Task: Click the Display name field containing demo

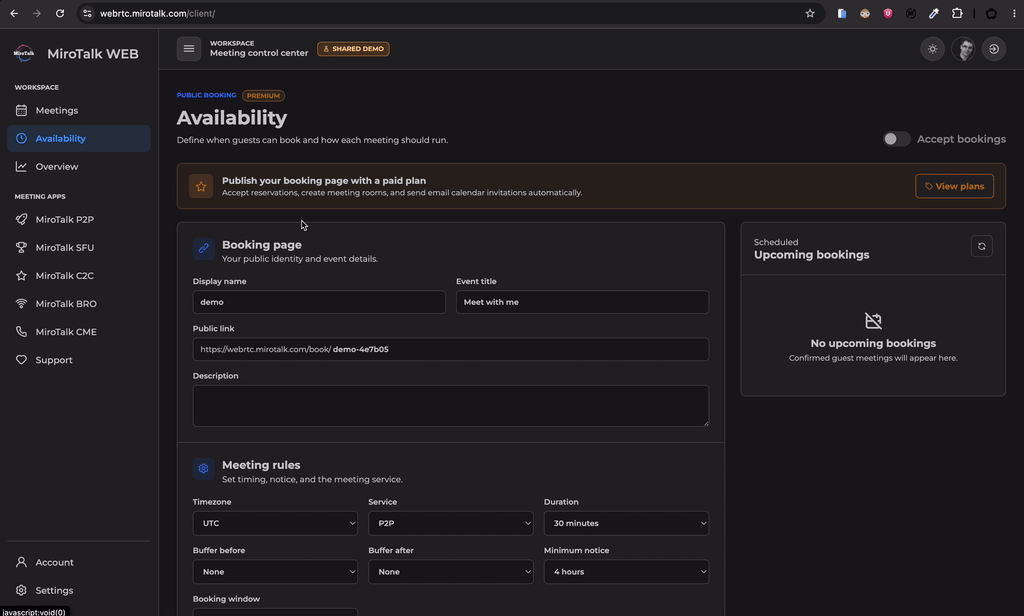Action: click(319, 302)
